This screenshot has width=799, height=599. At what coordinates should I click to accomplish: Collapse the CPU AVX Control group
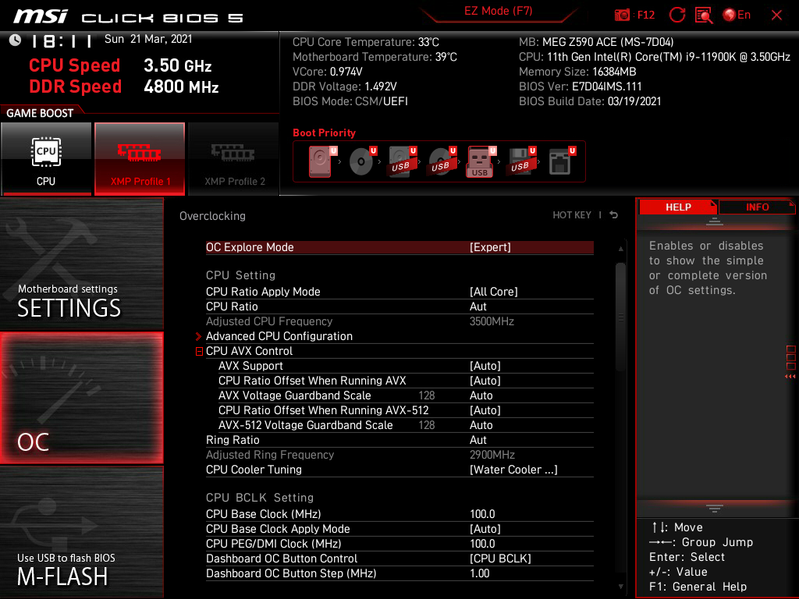pos(199,351)
